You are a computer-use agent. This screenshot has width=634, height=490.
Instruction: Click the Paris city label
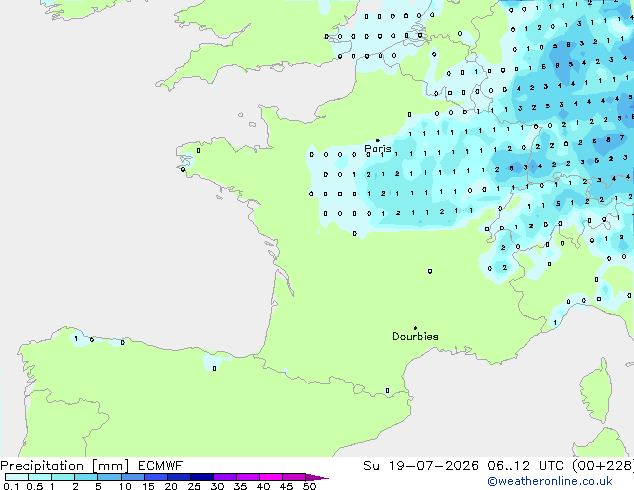tap(378, 149)
